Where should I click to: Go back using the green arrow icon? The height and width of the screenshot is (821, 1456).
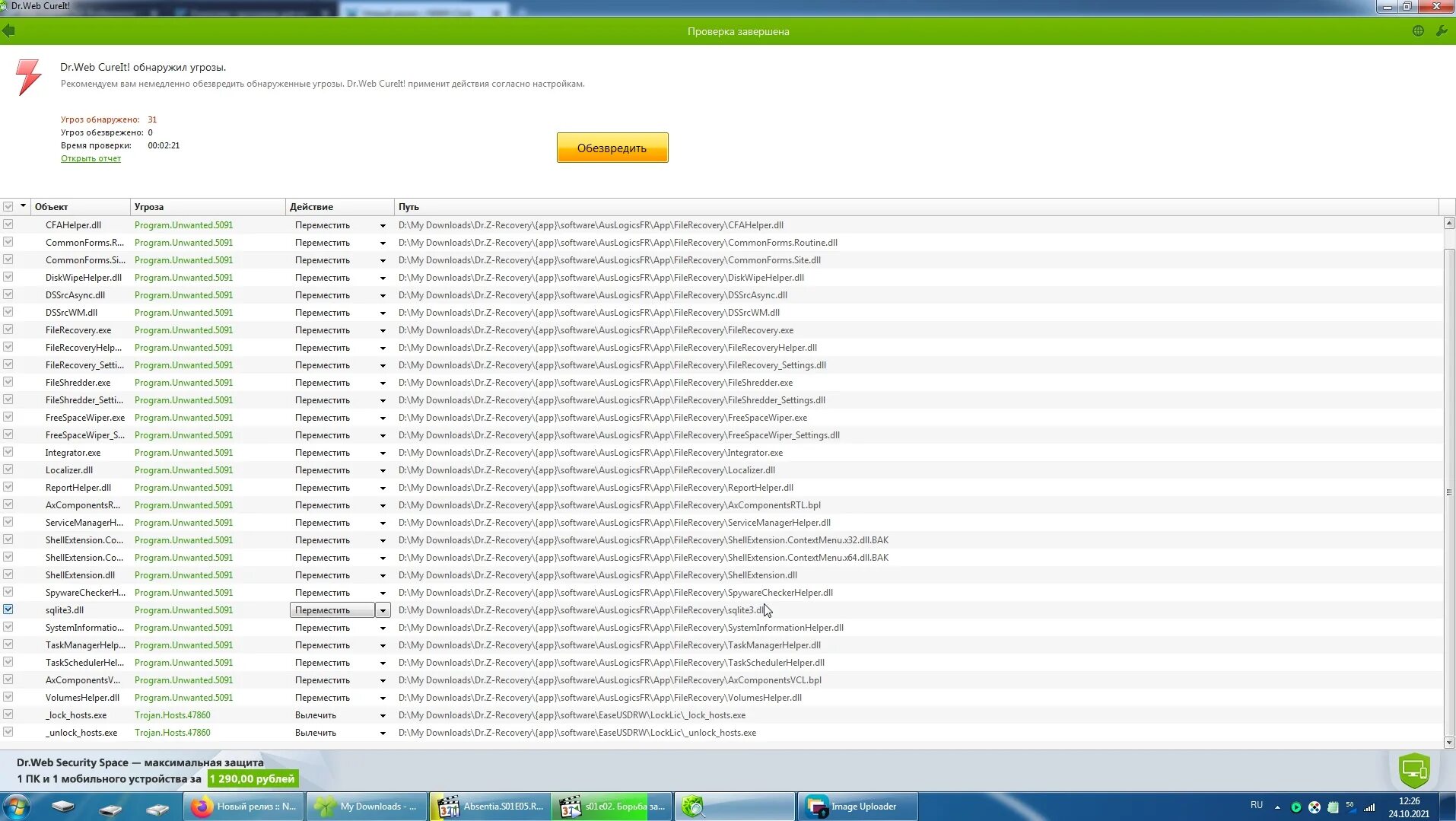pyautogui.click(x=9, y=31)
